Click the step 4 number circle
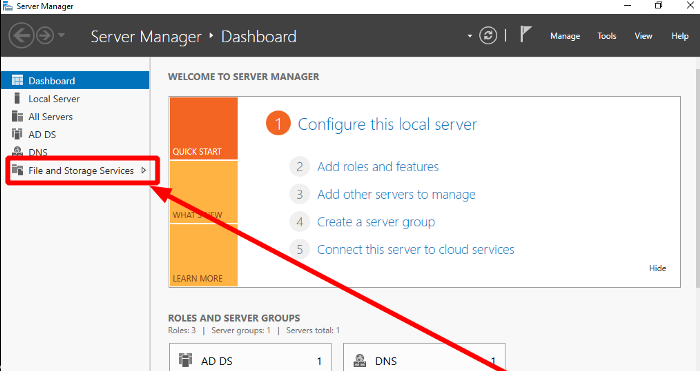 pos(300,222)
